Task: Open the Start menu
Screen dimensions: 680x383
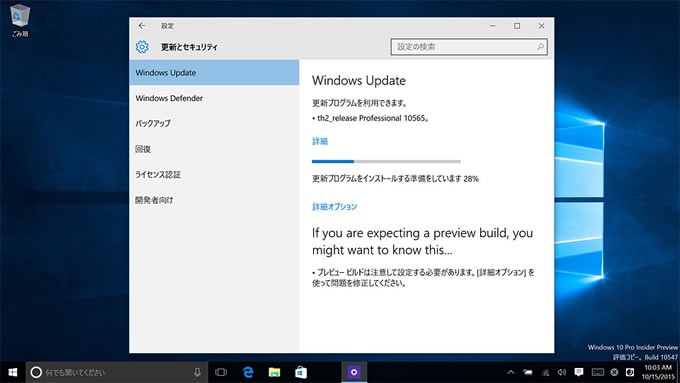Action: [13, 372]
